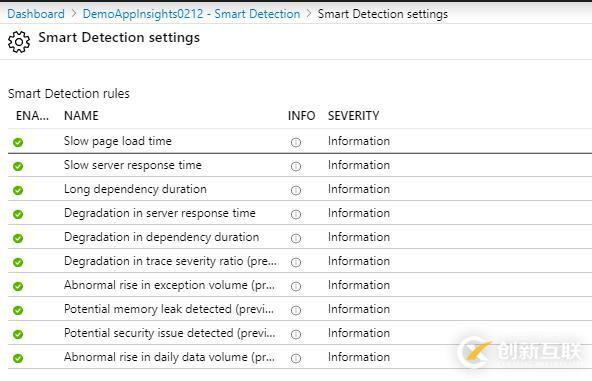The image size is (592, 381).
Task: Go to Dashboard breadcrumb link
Action: coord(36,14)
